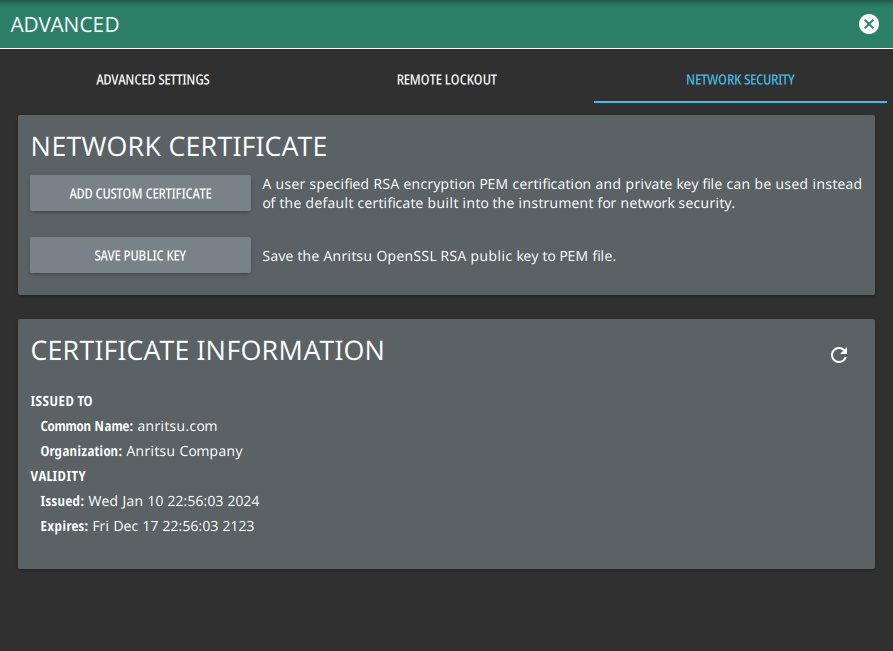Click the Network Certificate heading
This screenshot has height=651, width=893.
point(179,147)
